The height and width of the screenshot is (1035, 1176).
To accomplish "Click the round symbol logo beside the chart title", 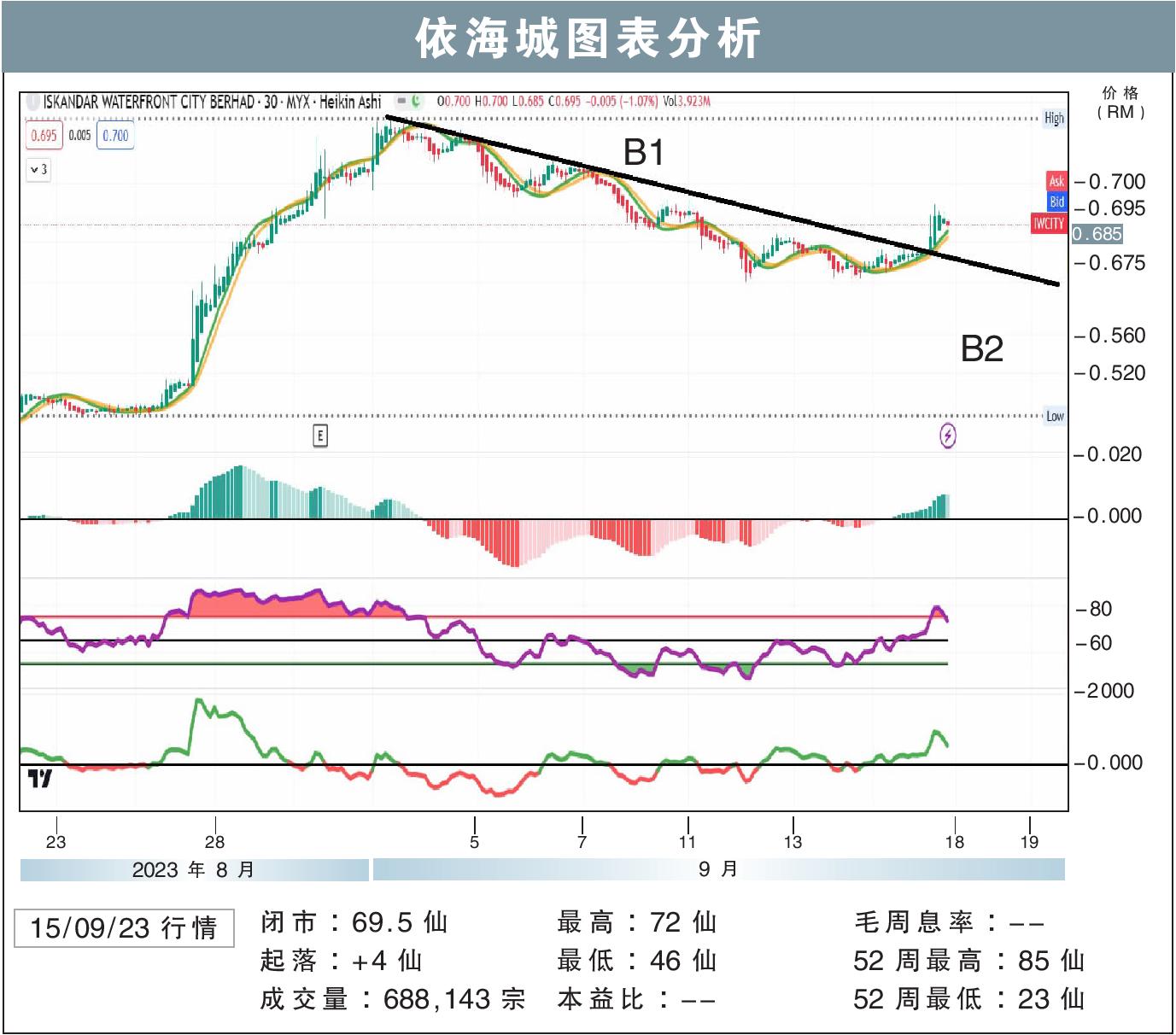I will click(x=33, y=102).
